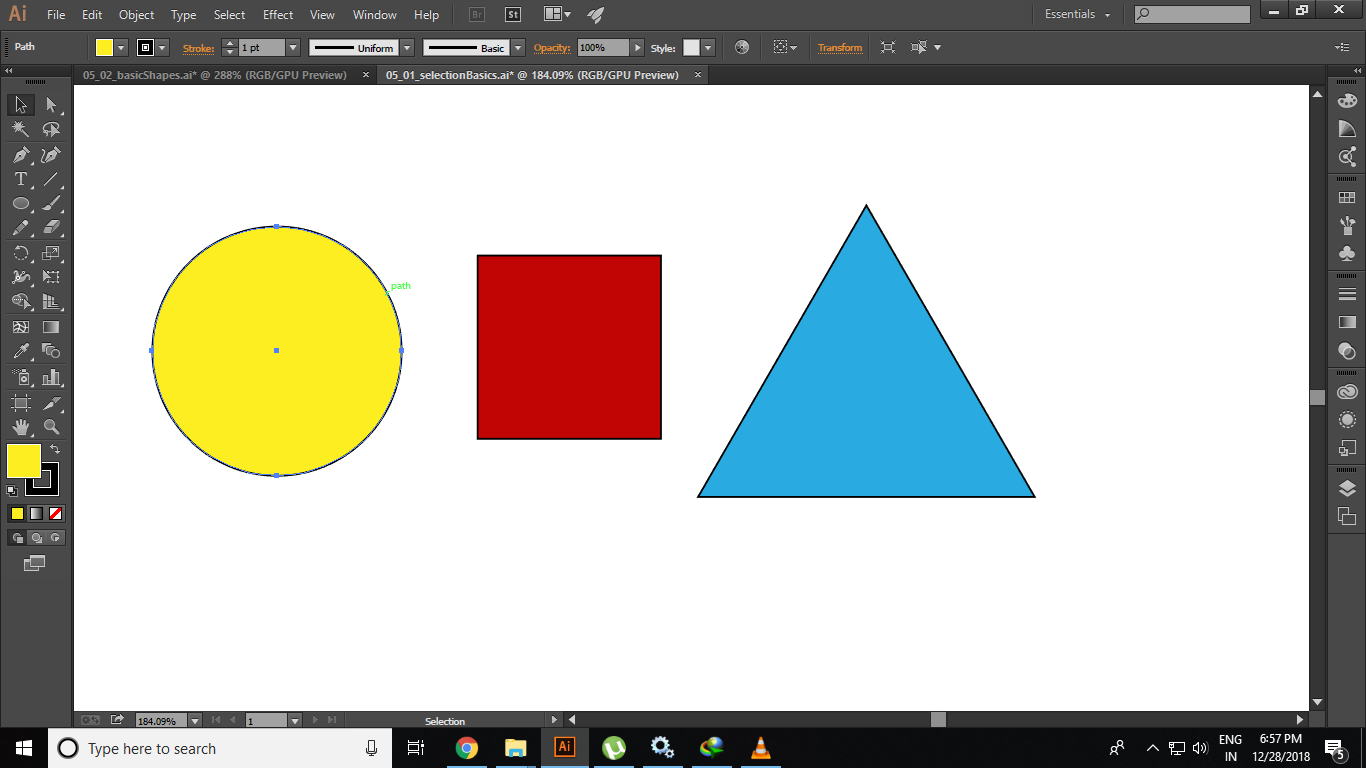Click Recolor Artwork icon in control bar

coord(742,47)
